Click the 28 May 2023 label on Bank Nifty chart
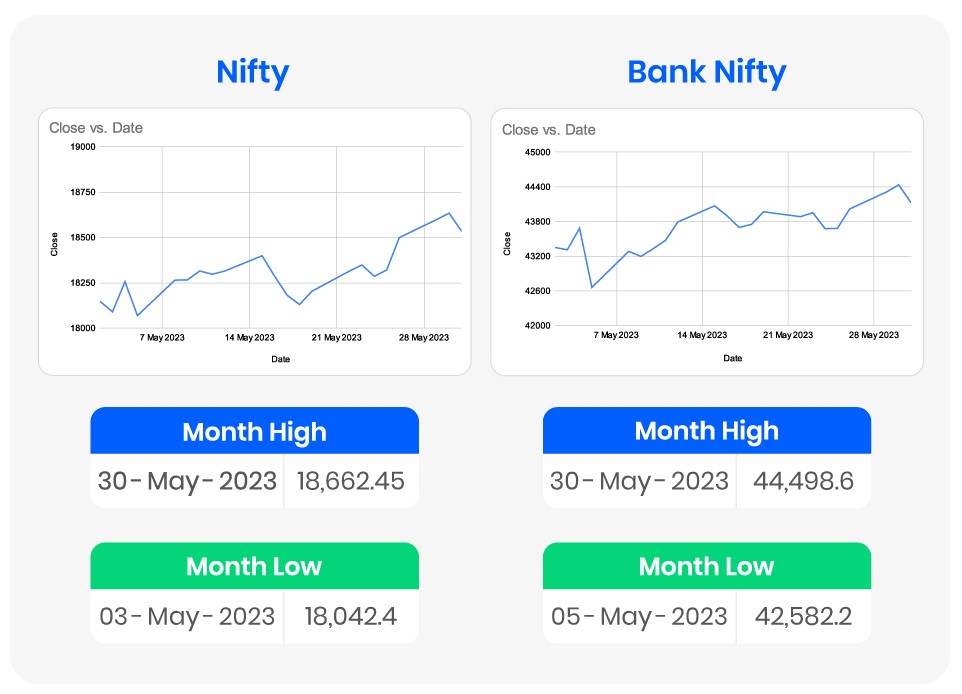 (874, 335)
